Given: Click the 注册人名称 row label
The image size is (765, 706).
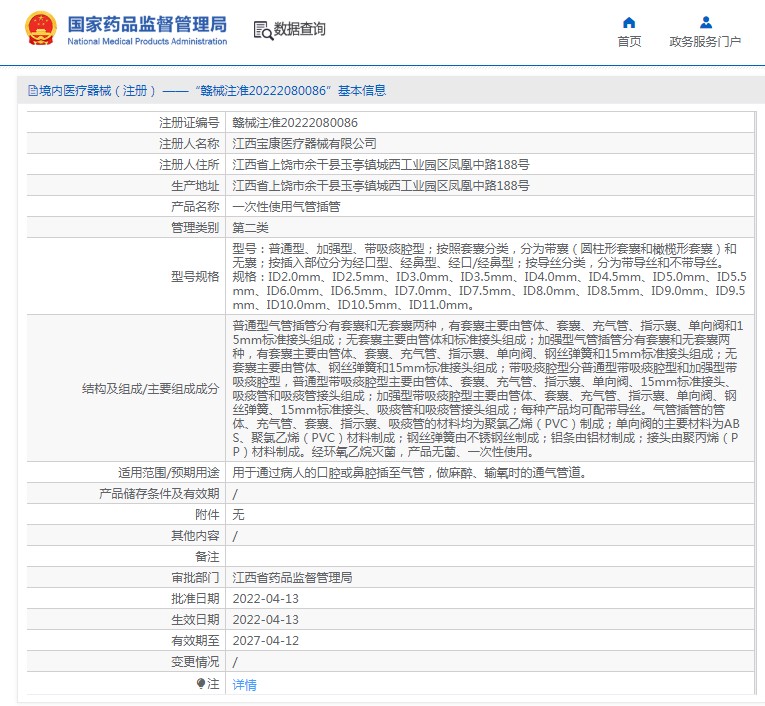Looking at the screenshot, I should [x=189, y=143].
